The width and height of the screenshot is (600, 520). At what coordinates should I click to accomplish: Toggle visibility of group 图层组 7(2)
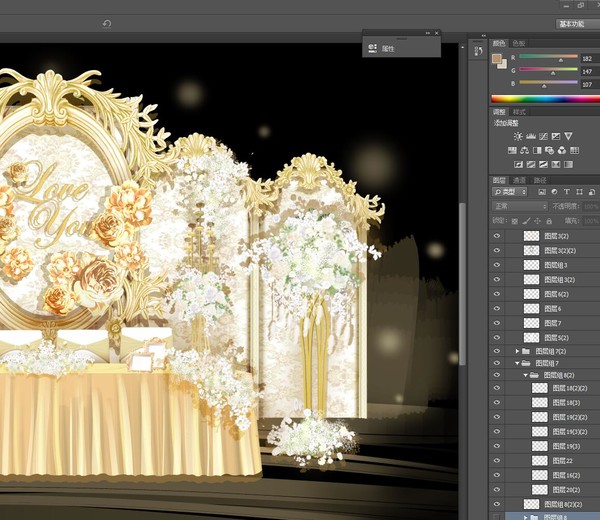(497, 351)
